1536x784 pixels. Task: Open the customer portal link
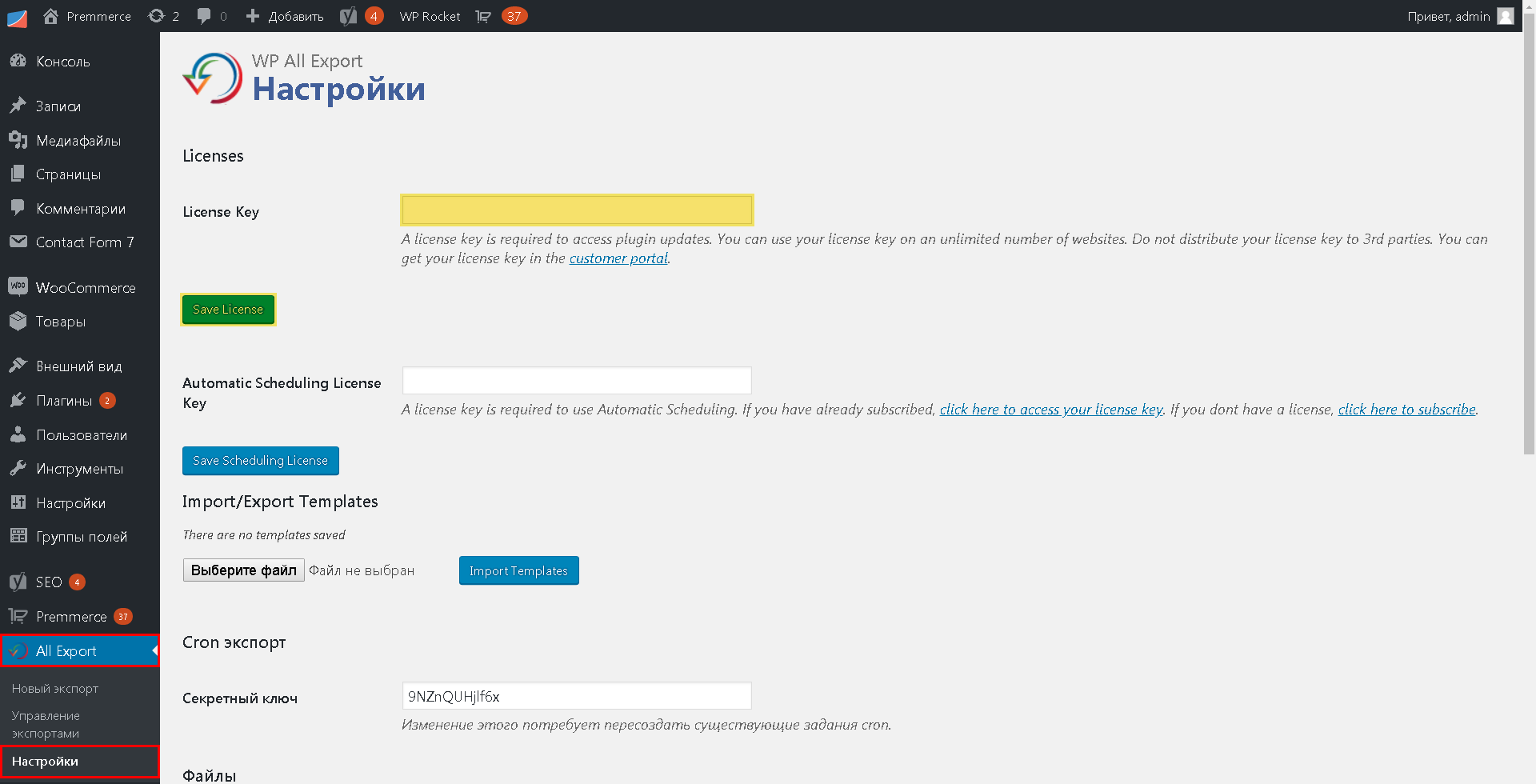(618, 258)
